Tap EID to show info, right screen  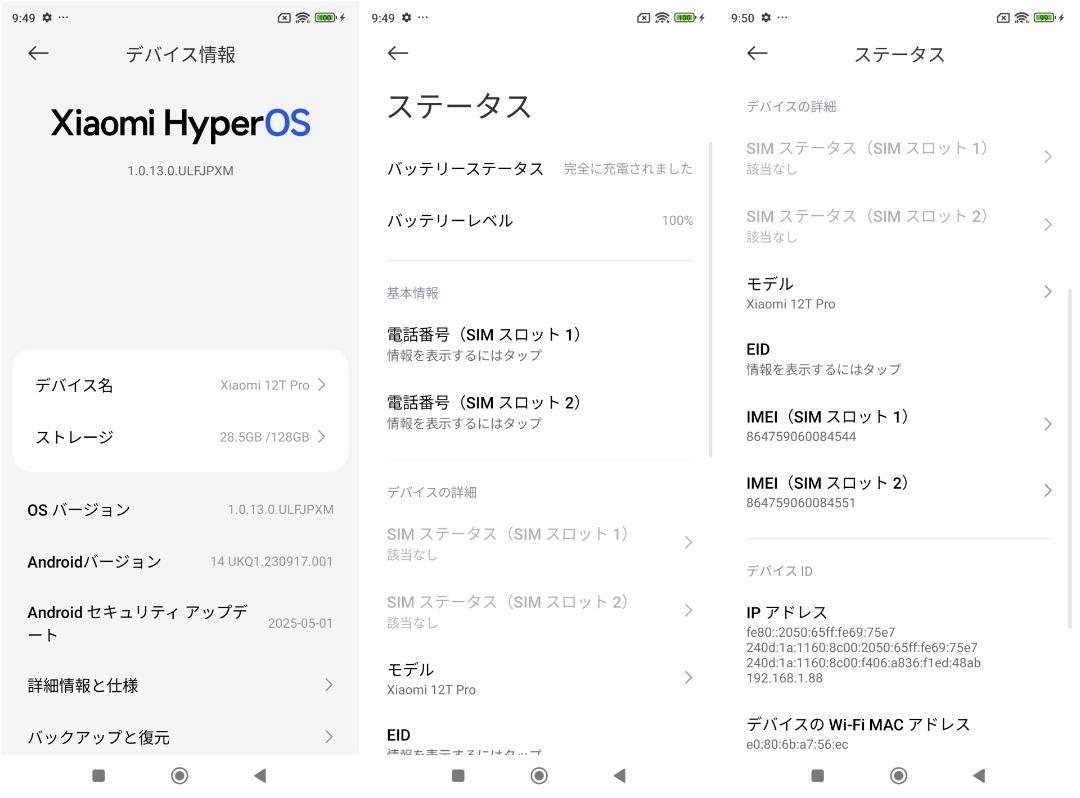point(899,359)
